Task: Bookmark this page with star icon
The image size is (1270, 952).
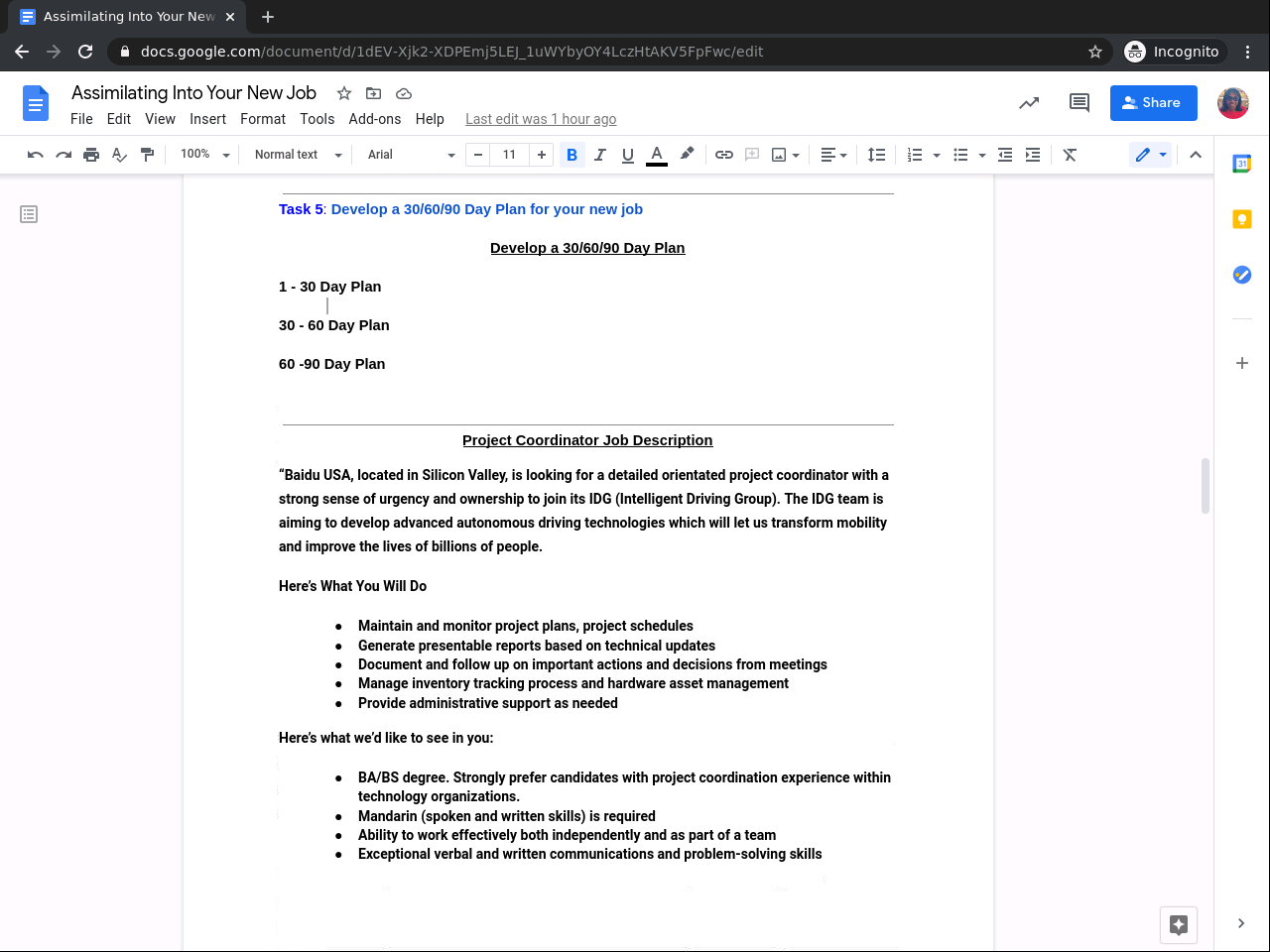Action: (x=1095, y=52)
